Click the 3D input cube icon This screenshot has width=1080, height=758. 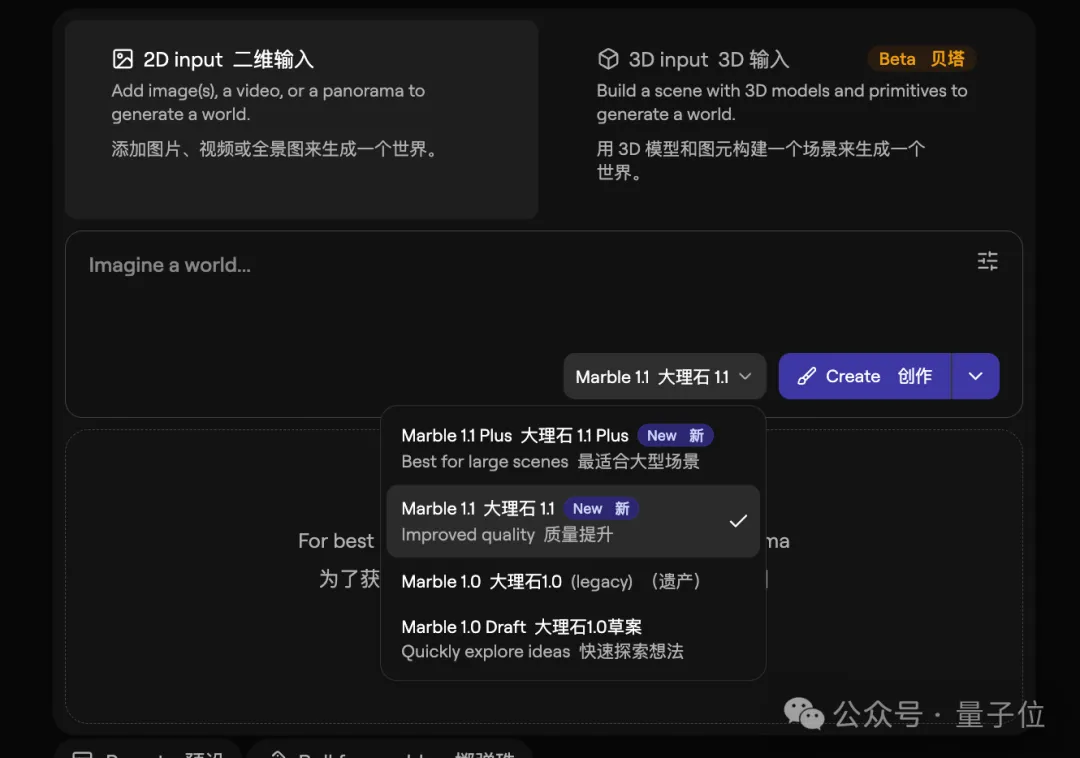[608, 59]
